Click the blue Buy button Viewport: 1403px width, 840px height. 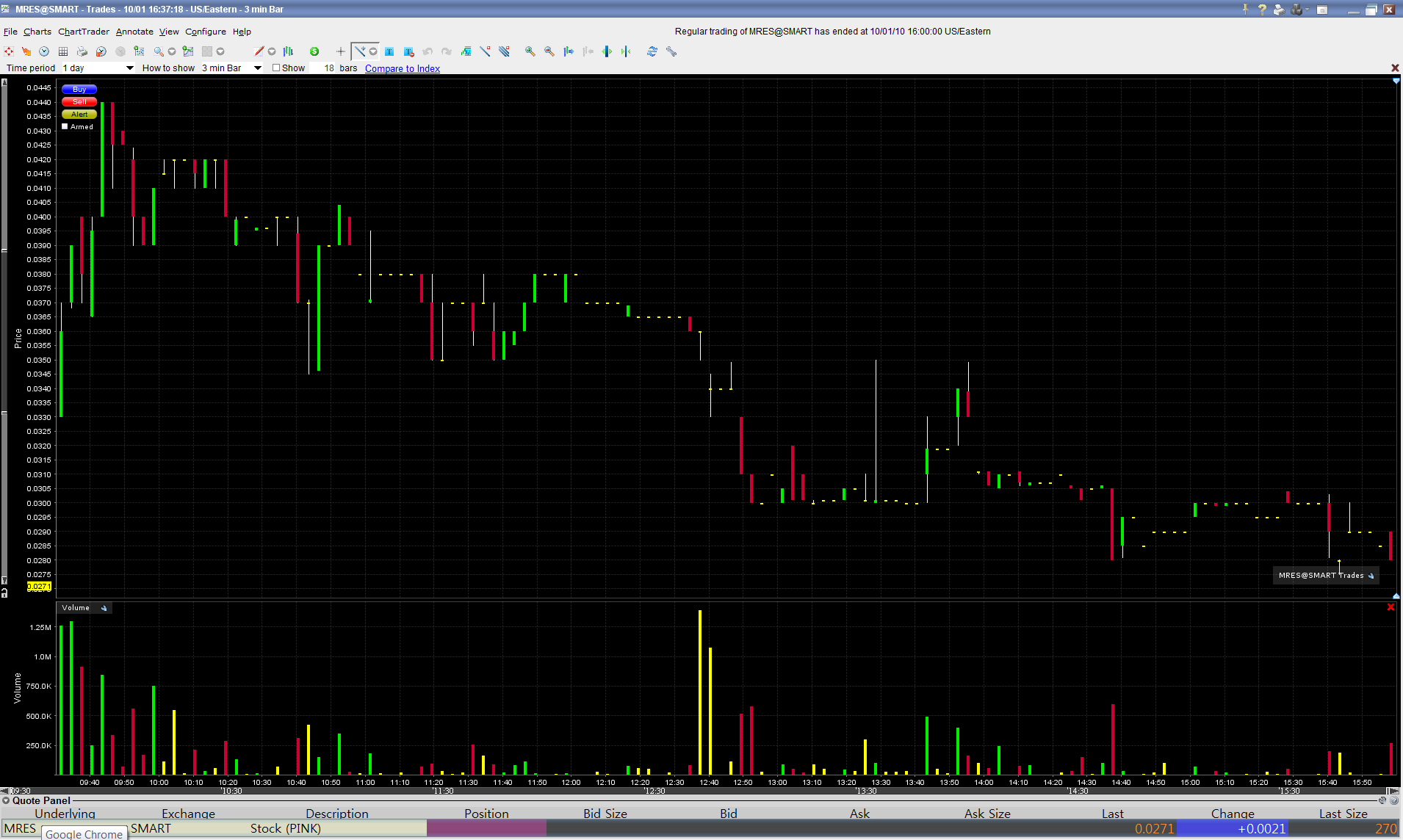(79, 89)
